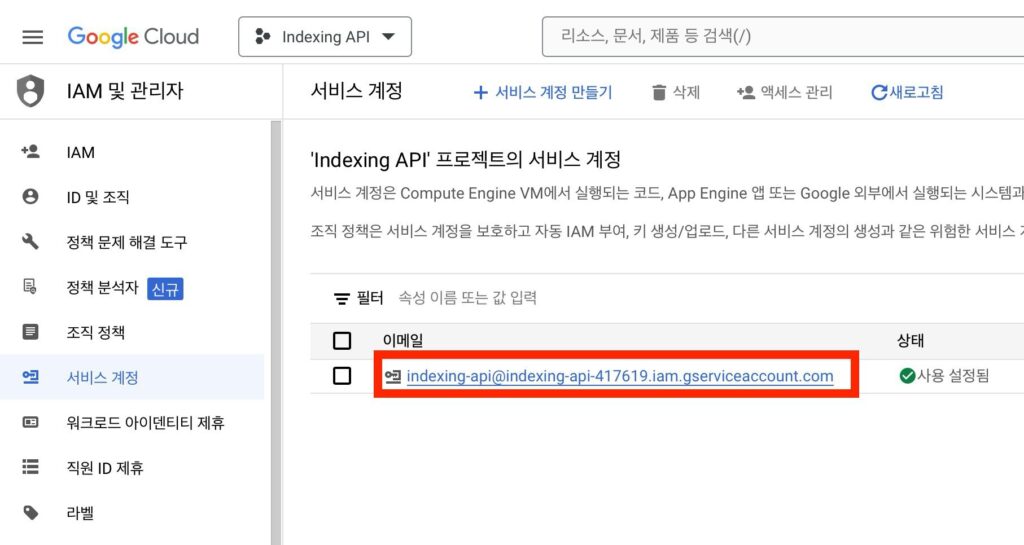Click the trash icon for 삭제
The width and height of the screenshot is (1024, 545).
(x=659, y=93)
